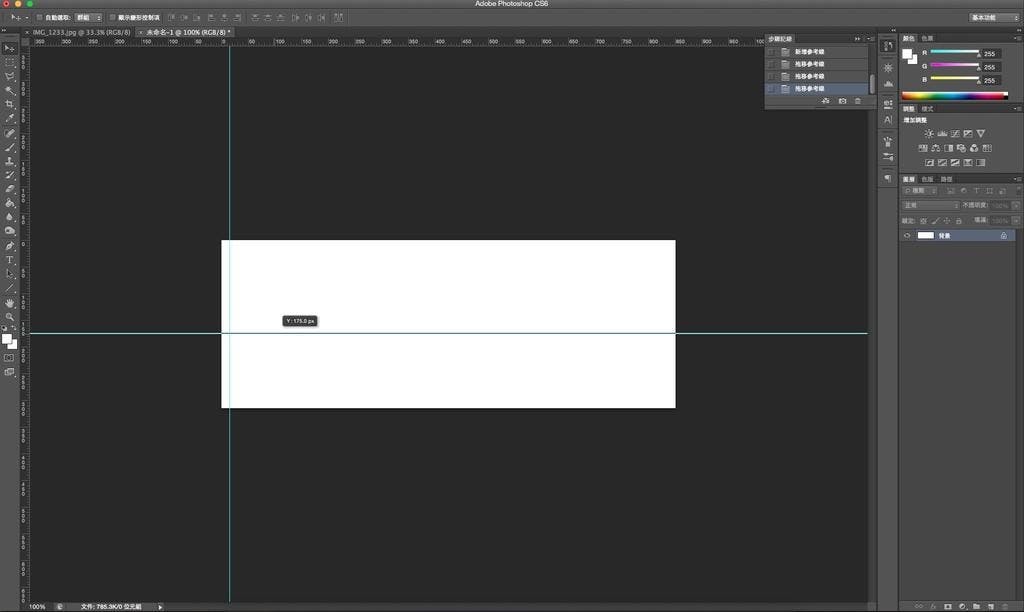
Task: Select the Horizontal Type tool
Action: tap(10, 260)
